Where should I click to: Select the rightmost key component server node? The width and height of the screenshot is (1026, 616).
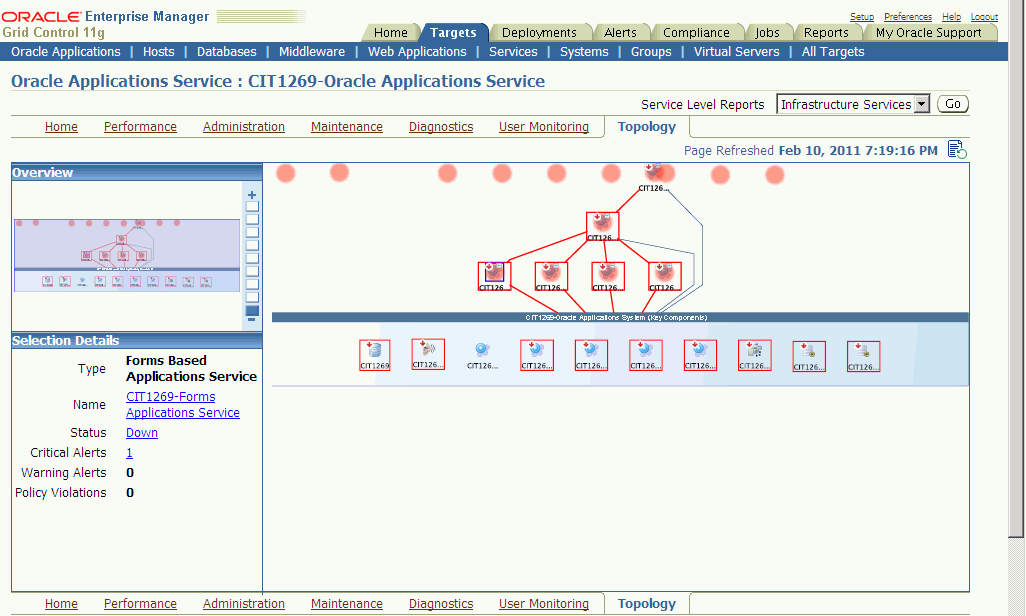point(863,356)
